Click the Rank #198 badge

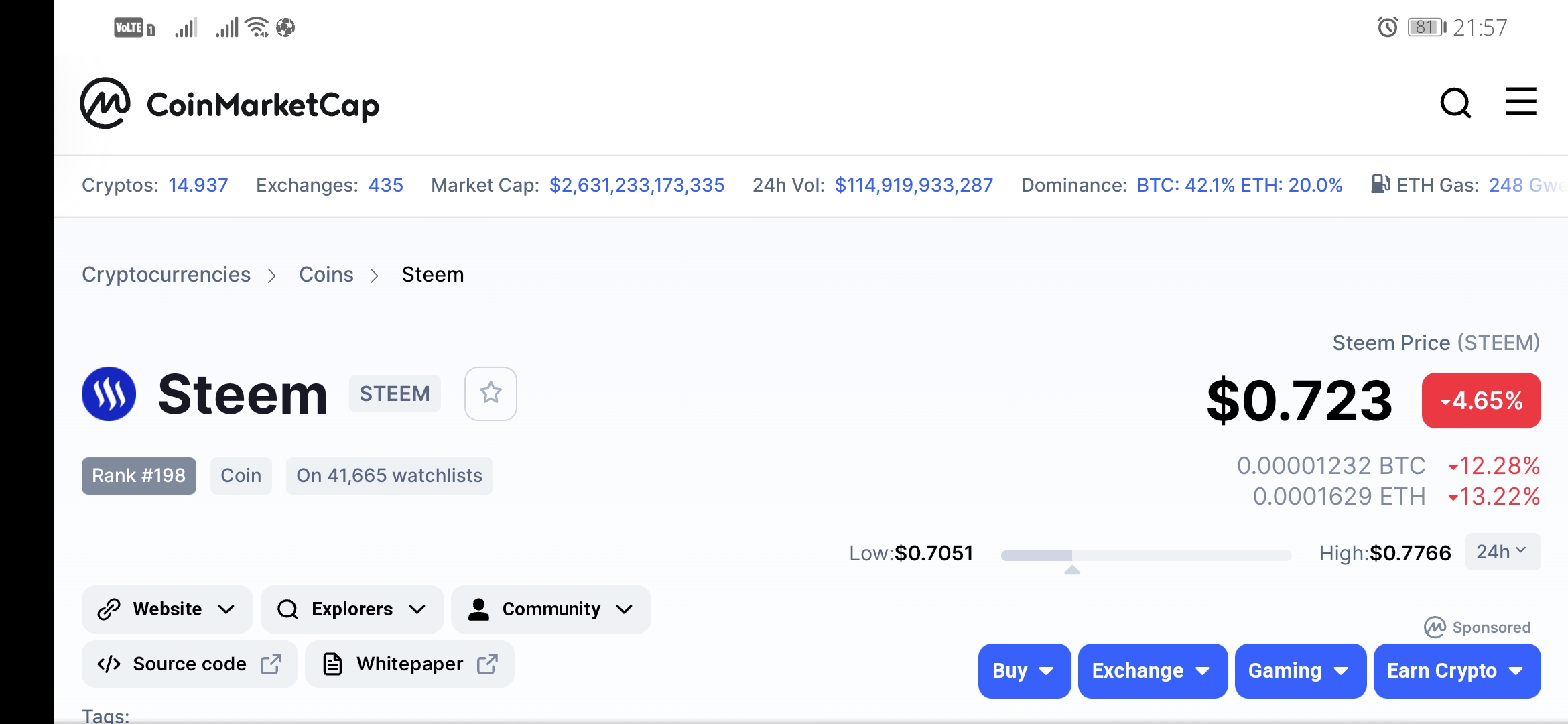(139, 476)
